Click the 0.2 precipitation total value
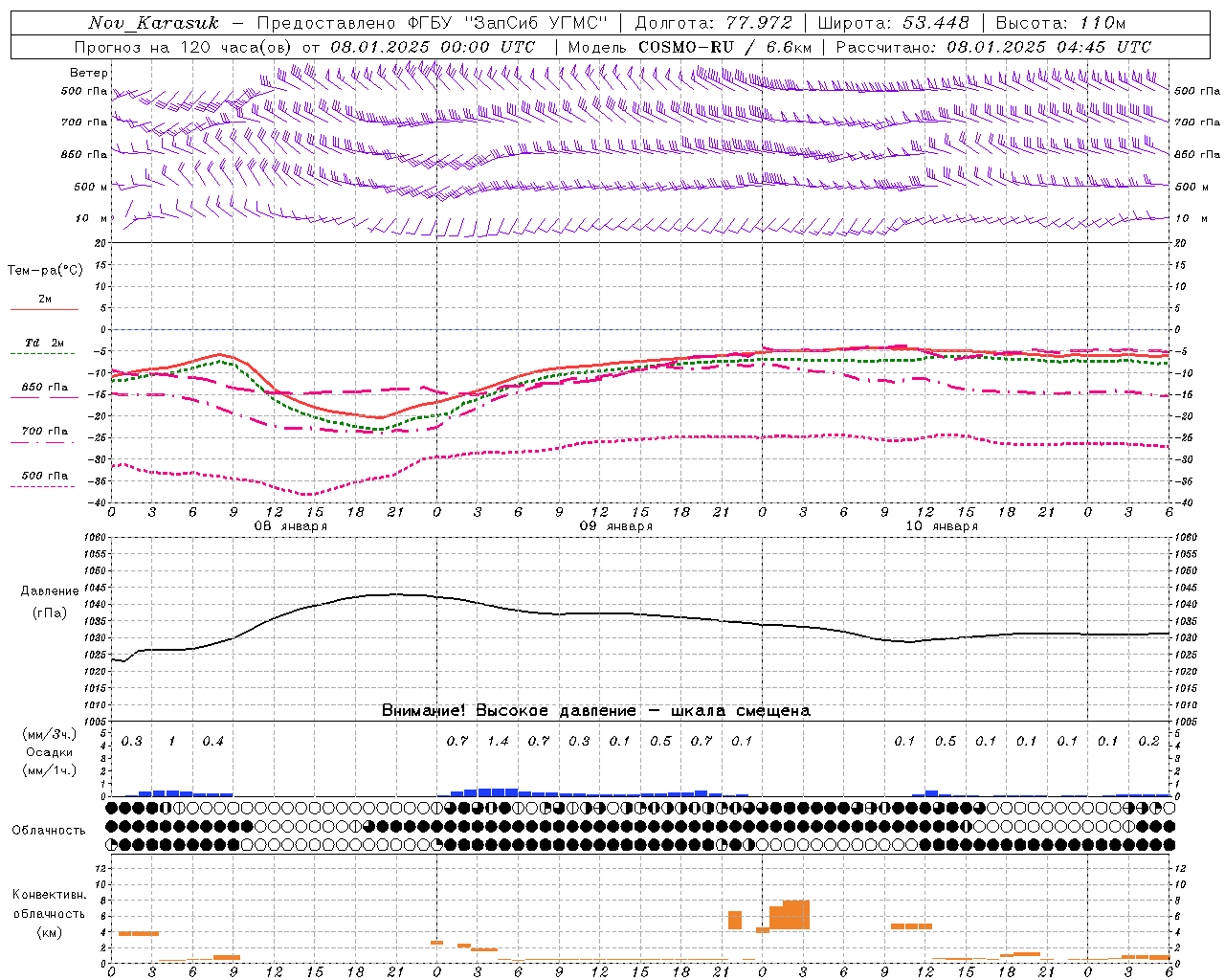This screenshot has width=1225, height=980. 1148,742
